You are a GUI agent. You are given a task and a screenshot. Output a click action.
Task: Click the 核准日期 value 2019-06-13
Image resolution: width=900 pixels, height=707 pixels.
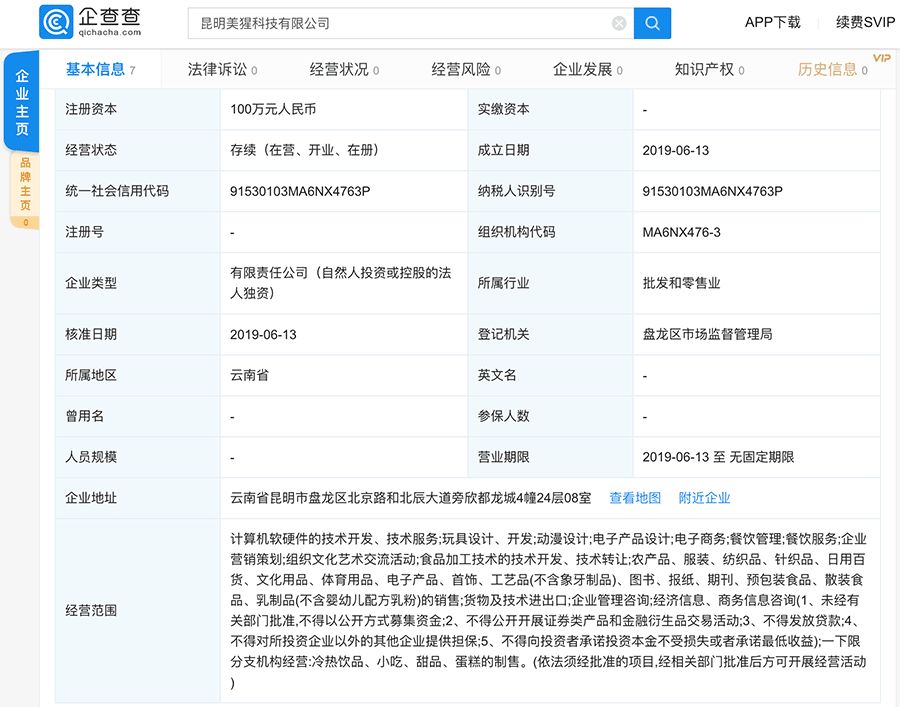(263, 335)
